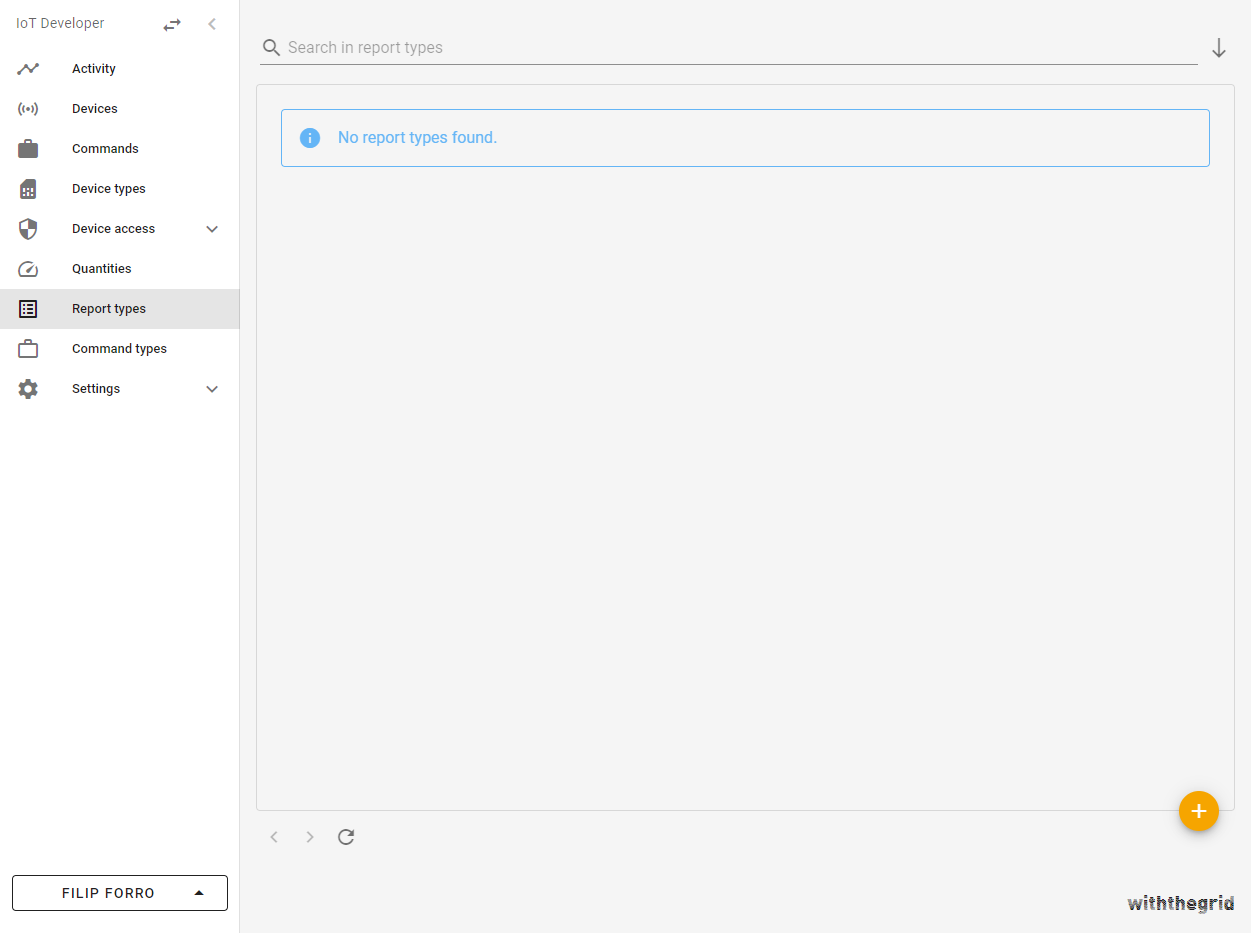1251x933 pixels.
Task: Open Quantities via its gauge icon
Action: pos(27,268)
